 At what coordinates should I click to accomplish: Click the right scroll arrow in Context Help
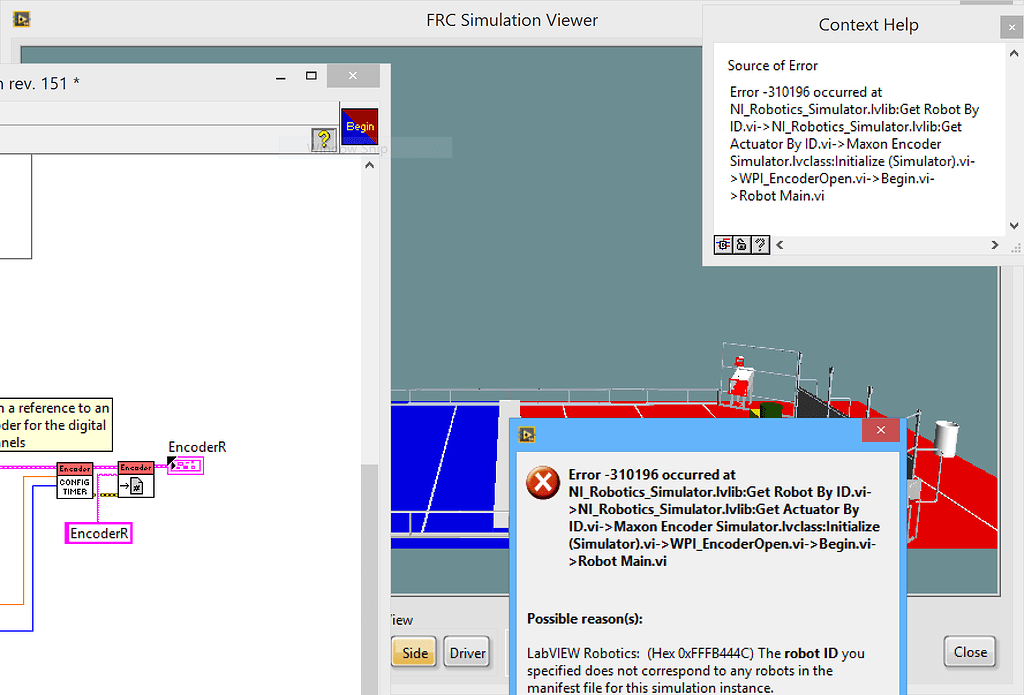(994, 244)
